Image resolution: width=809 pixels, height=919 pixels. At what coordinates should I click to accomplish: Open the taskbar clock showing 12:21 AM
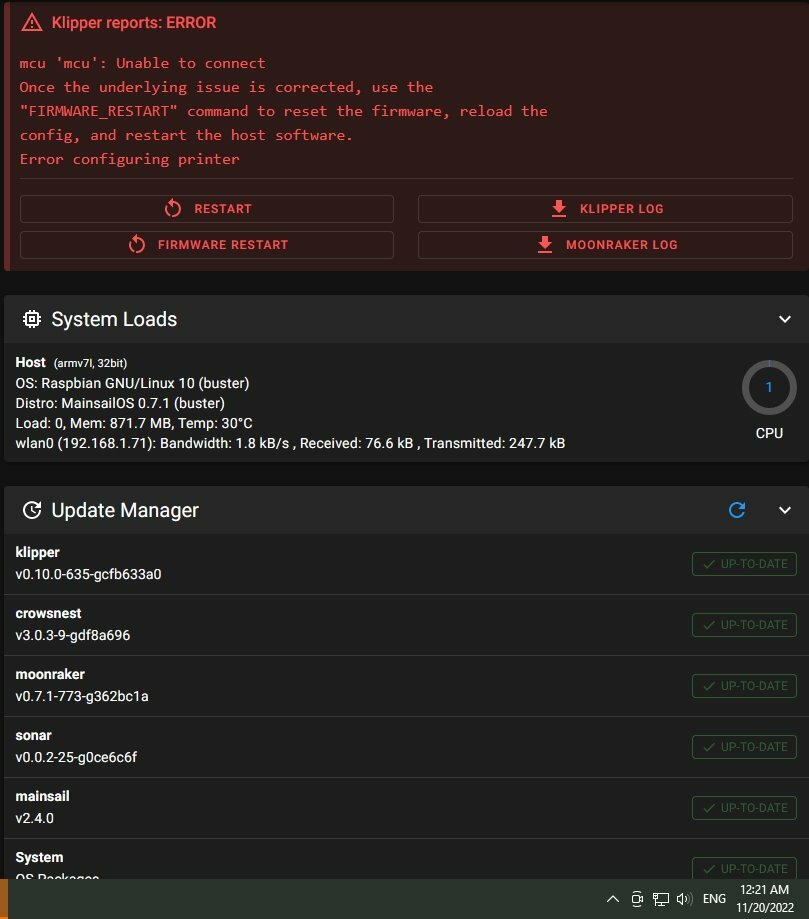tap(764, 898)
